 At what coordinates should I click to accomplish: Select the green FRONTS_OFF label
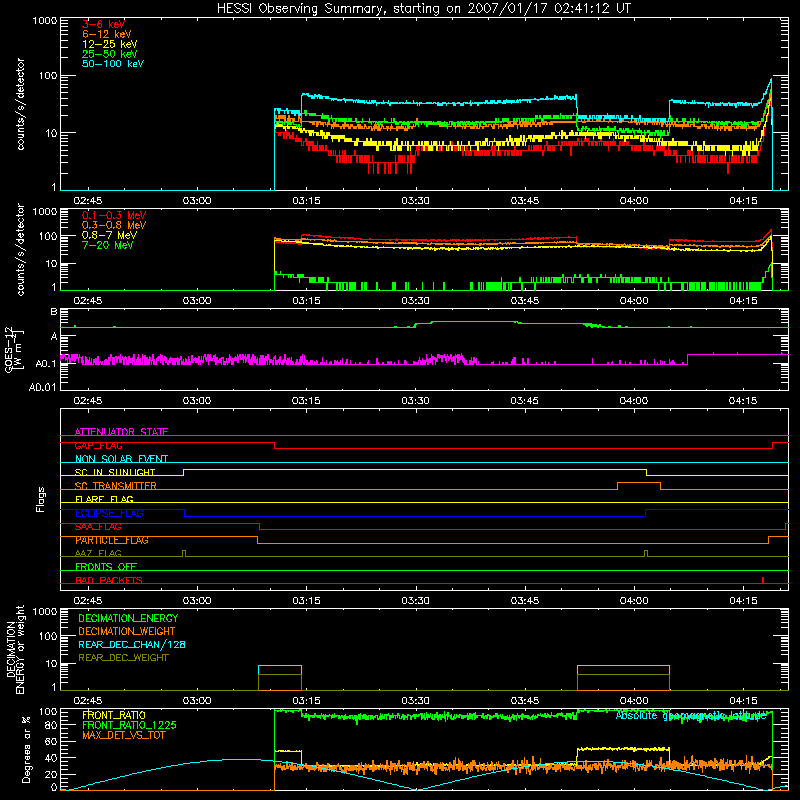[x=106, y=567]
